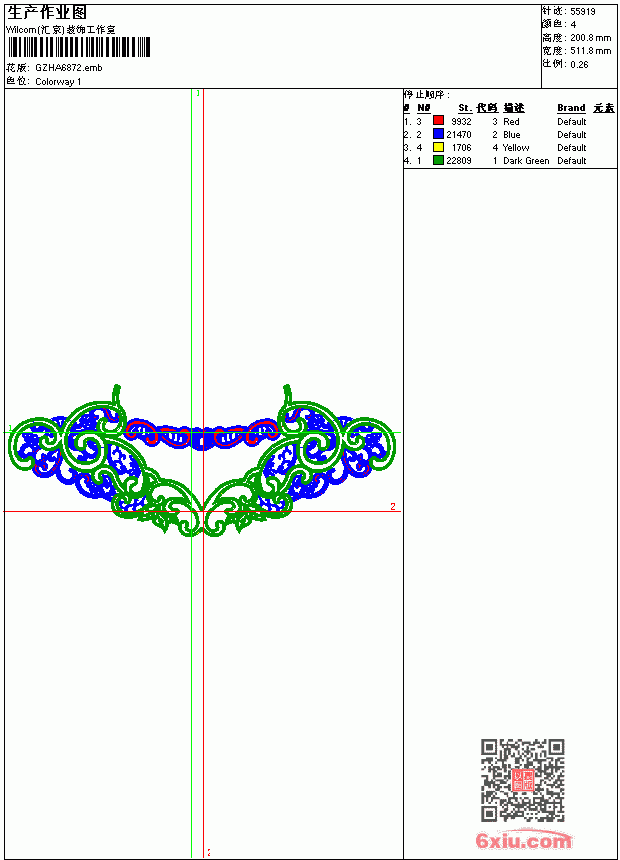Click the red color swatch in stop sequence
Image resolution: width=620 pixels, height=860 pixels.
(438, 121)
